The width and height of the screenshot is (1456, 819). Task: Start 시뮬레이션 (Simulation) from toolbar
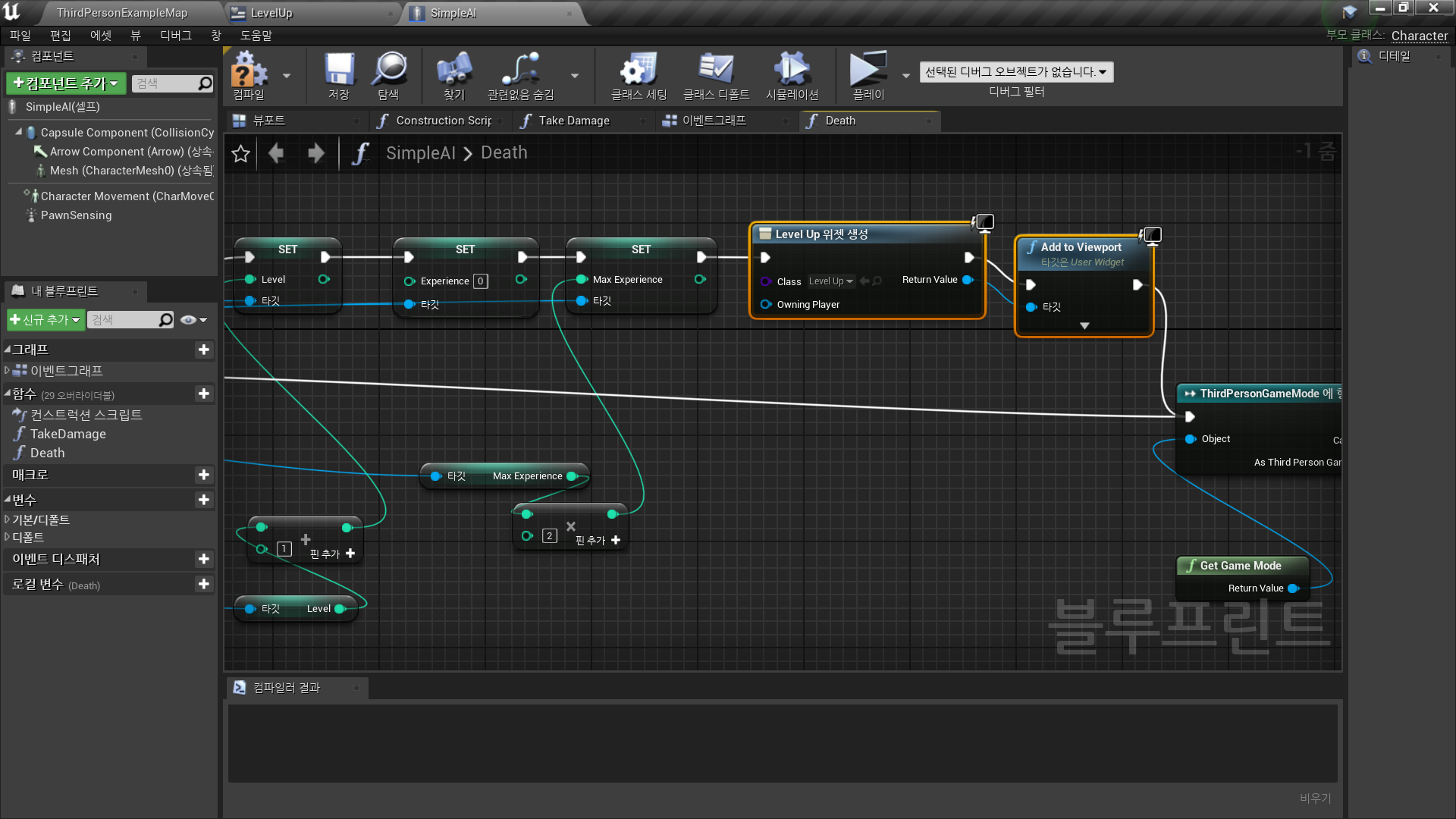(792, 70)
